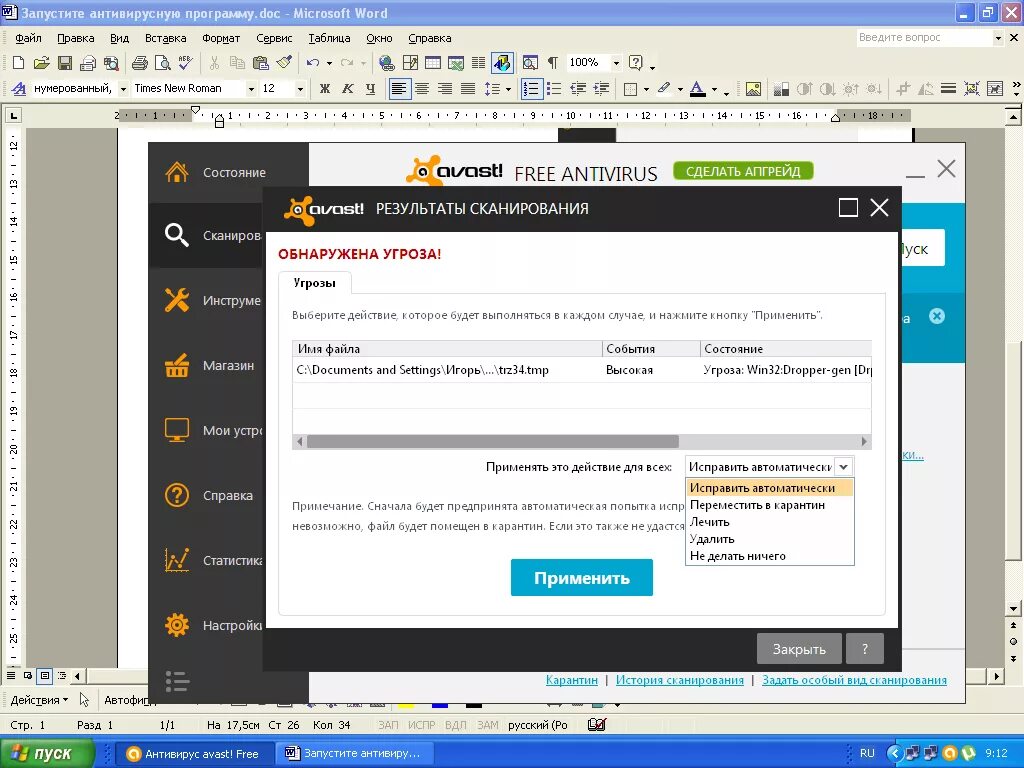Screen dimensions: 1024x768
Task: Click the Закрыть button in scan results
Action: (799, 649)
